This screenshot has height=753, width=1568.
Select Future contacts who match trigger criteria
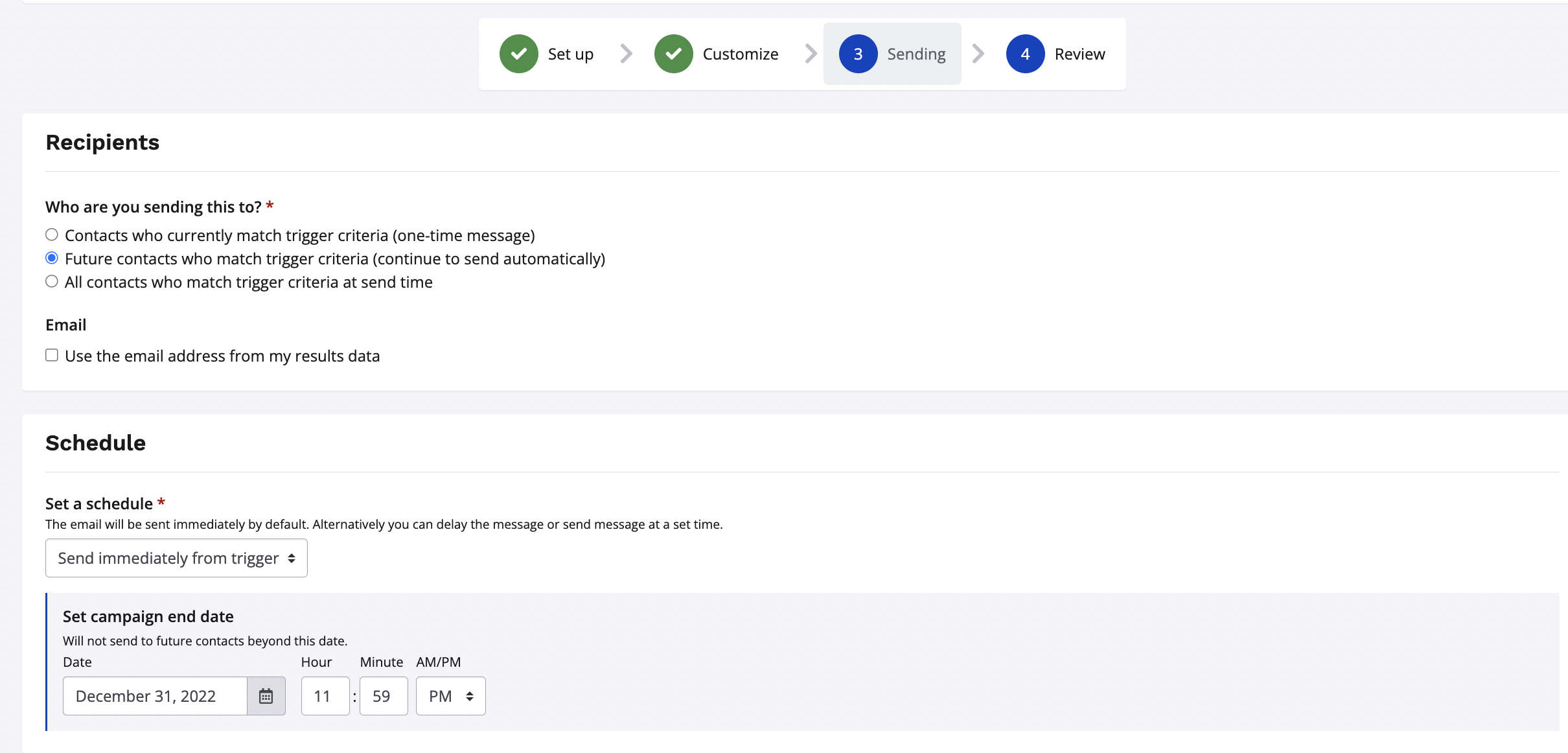[52, 258]
